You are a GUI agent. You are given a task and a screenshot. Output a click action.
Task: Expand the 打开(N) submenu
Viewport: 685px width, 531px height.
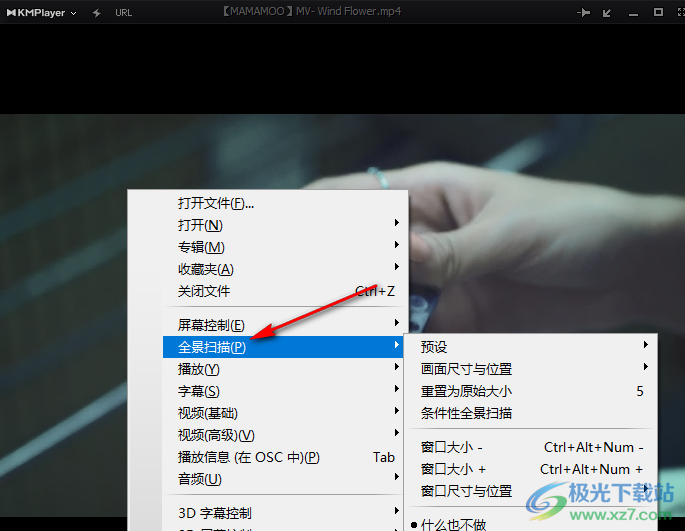point(285,225)
